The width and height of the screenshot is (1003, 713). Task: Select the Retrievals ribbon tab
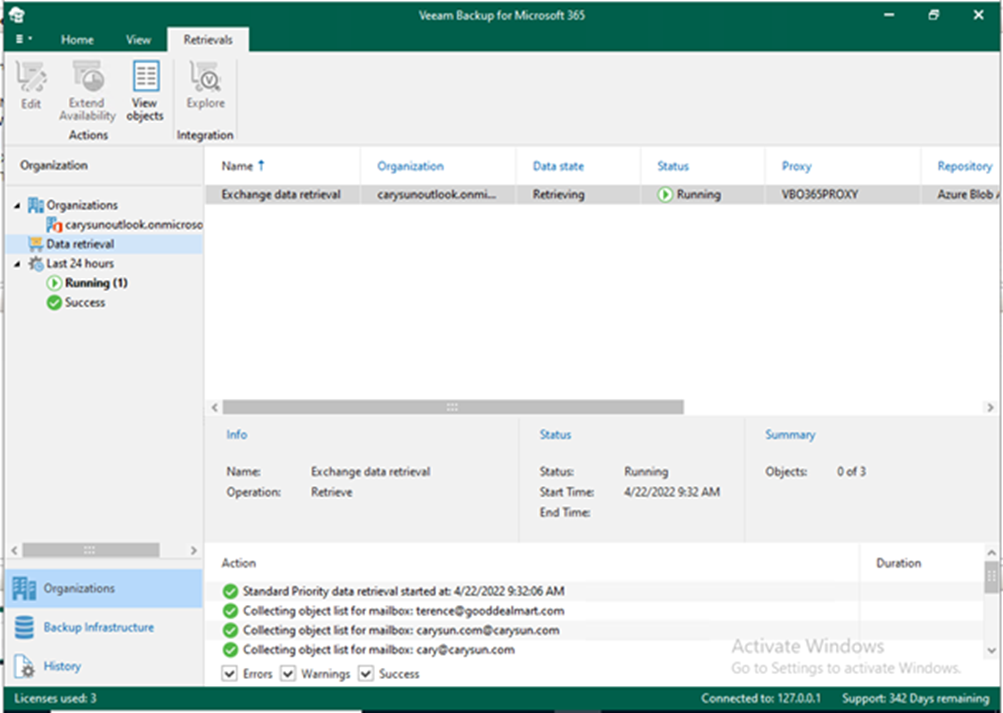click(208, 40)
